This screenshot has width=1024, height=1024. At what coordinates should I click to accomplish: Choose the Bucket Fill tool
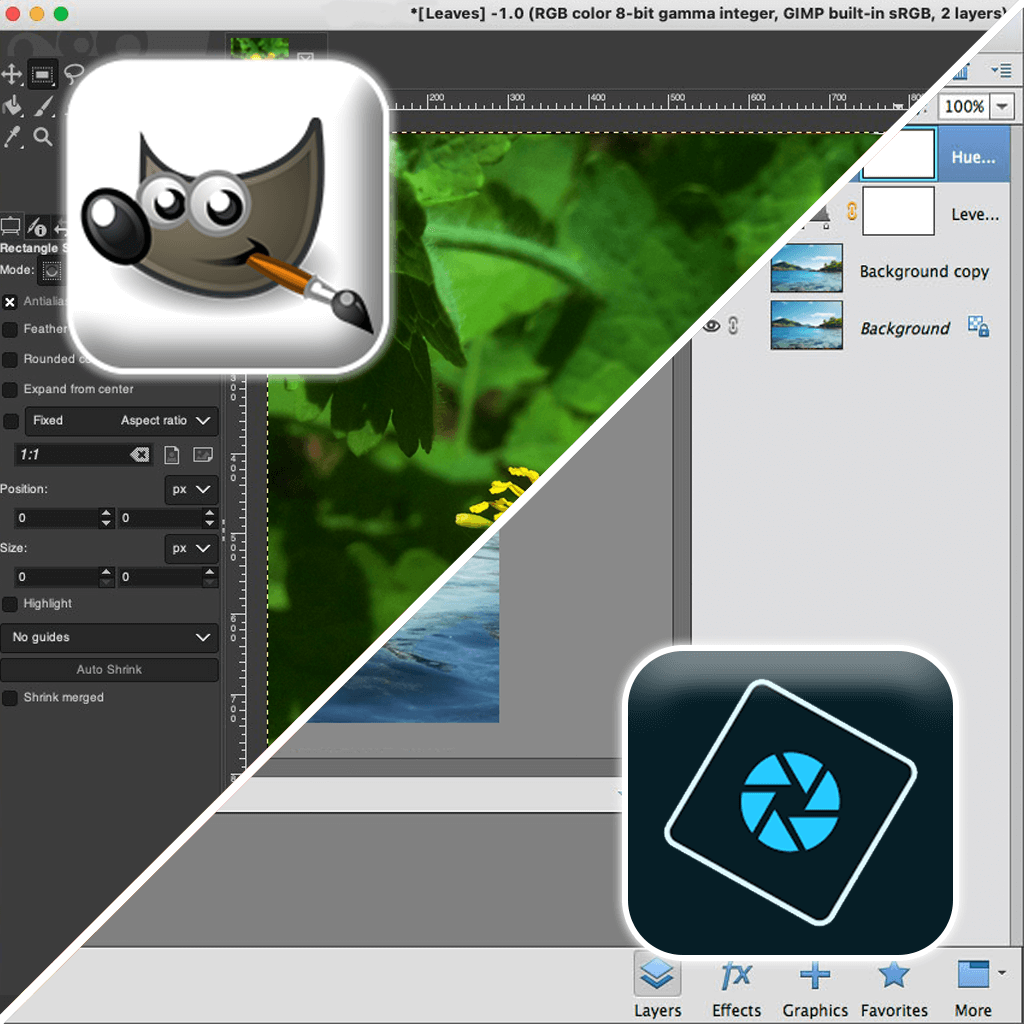pos(12,106)
